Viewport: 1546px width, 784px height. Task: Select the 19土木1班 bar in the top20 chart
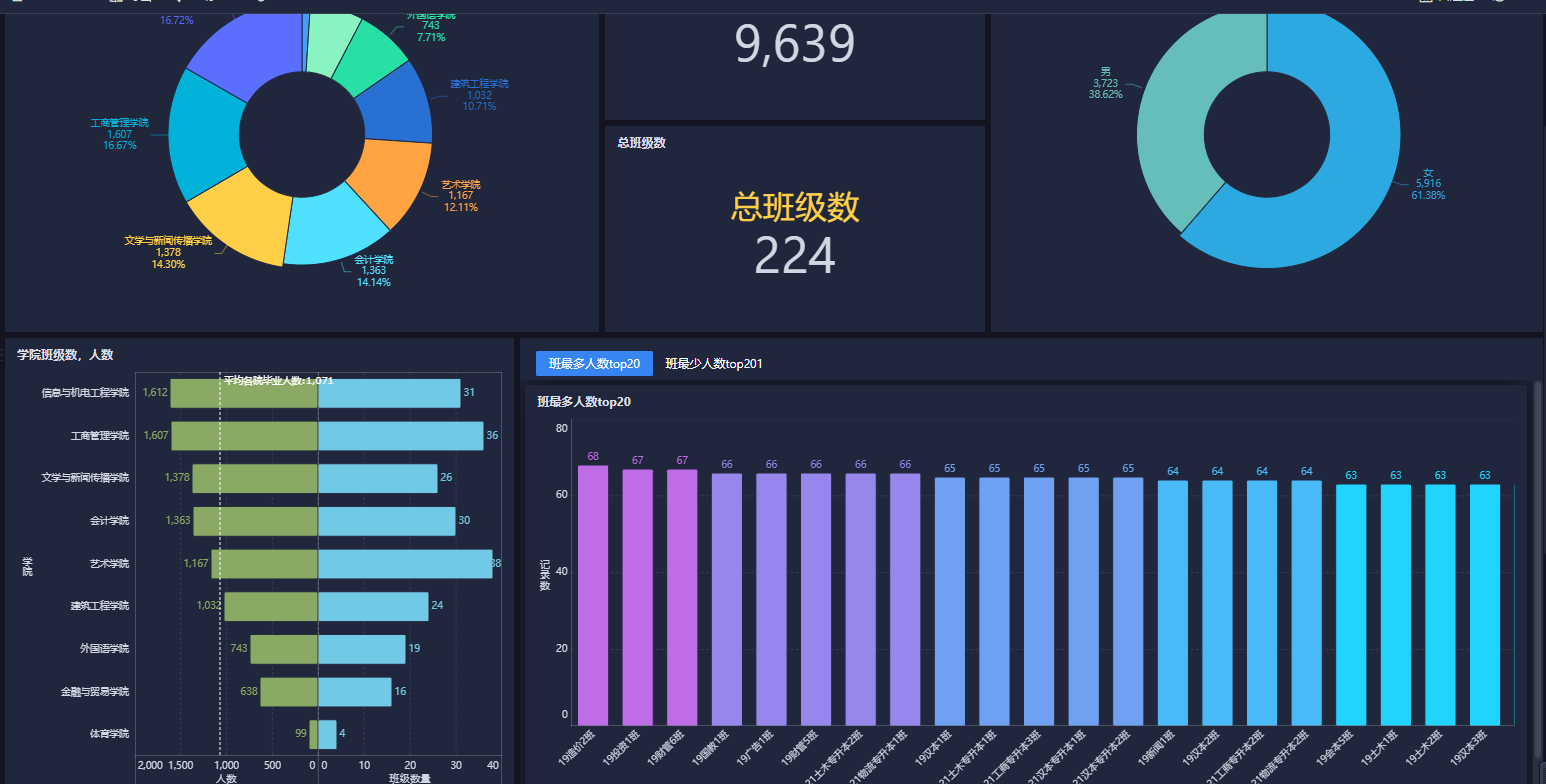[x=1396, y=605]
